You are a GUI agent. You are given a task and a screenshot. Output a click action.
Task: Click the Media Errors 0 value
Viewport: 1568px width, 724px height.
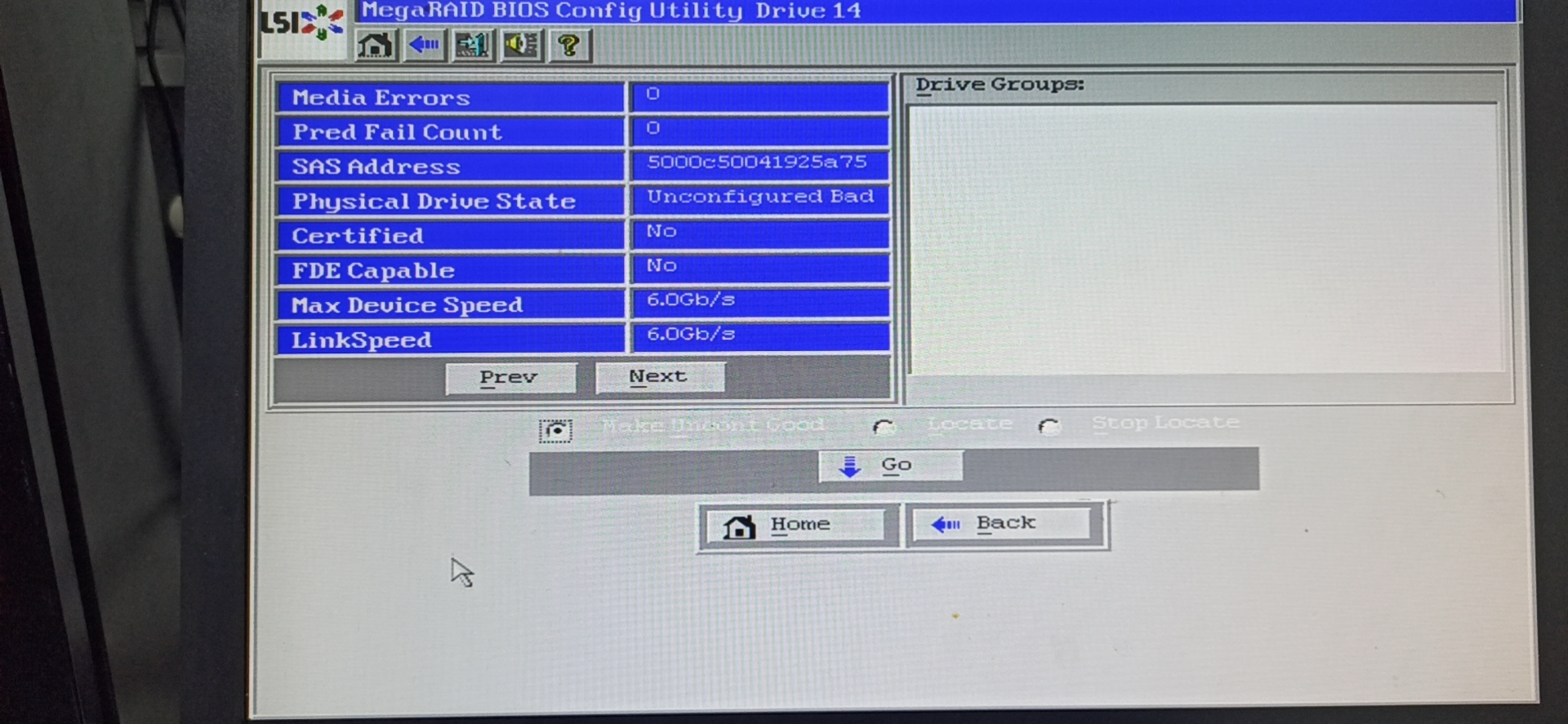(x=653, y=94)
